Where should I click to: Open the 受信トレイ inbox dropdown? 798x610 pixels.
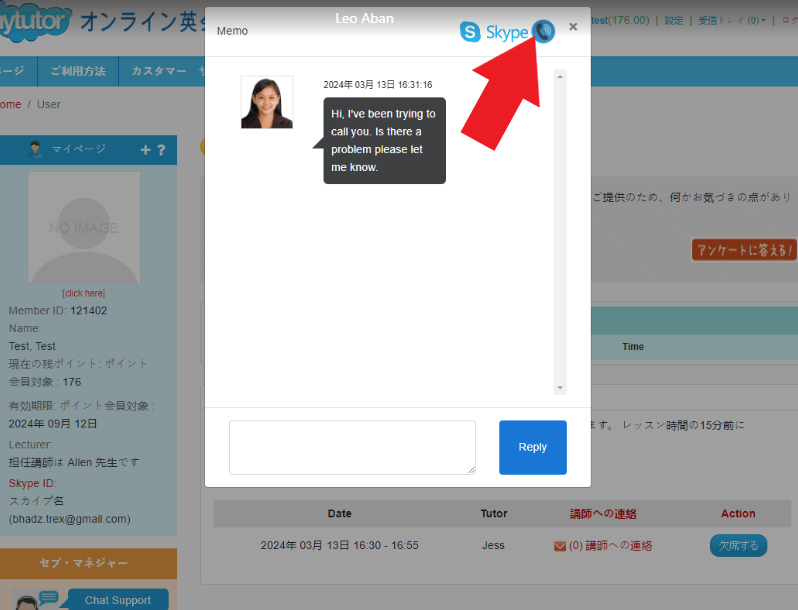click(733, 20)
